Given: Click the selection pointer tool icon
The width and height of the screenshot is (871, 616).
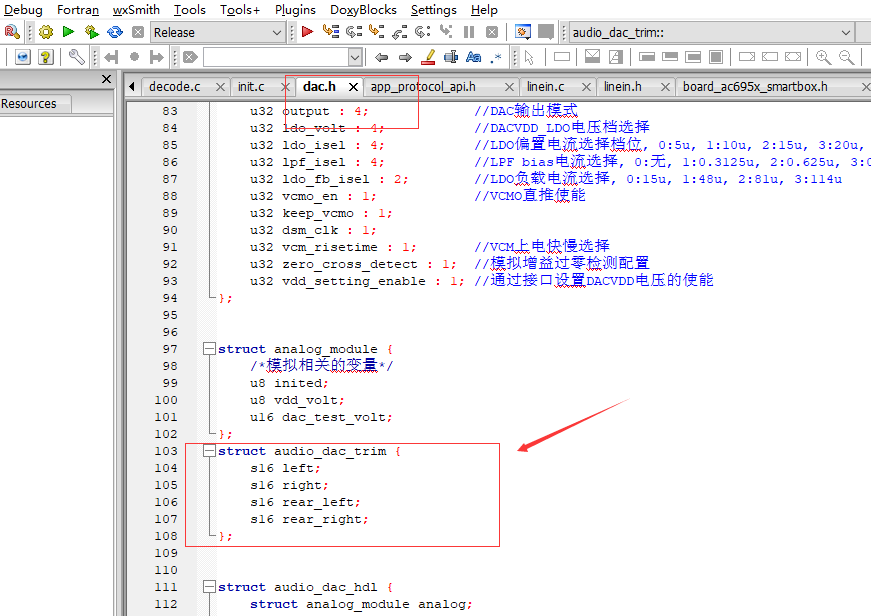Looking at the screenshot, I should tap(528, 57).
